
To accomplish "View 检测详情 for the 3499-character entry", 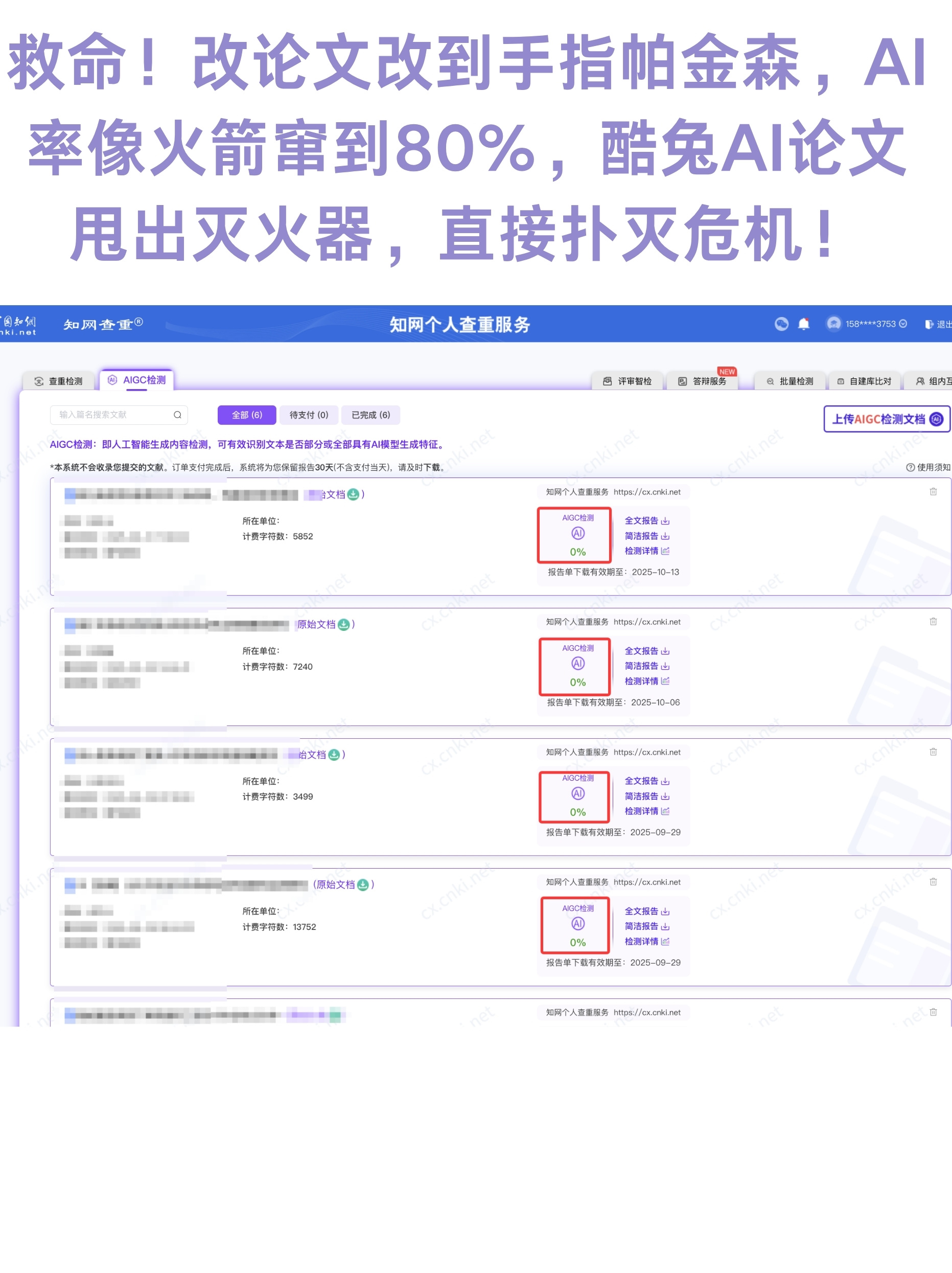I will (647, 811).
